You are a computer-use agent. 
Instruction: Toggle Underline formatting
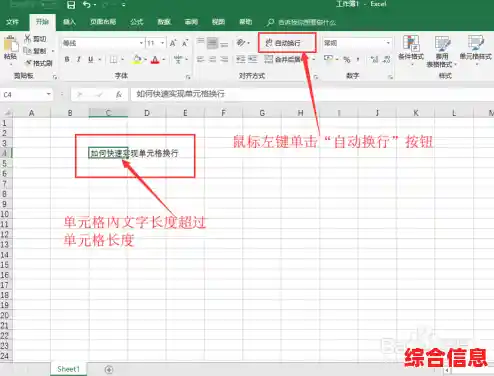[x=91, y=59]
